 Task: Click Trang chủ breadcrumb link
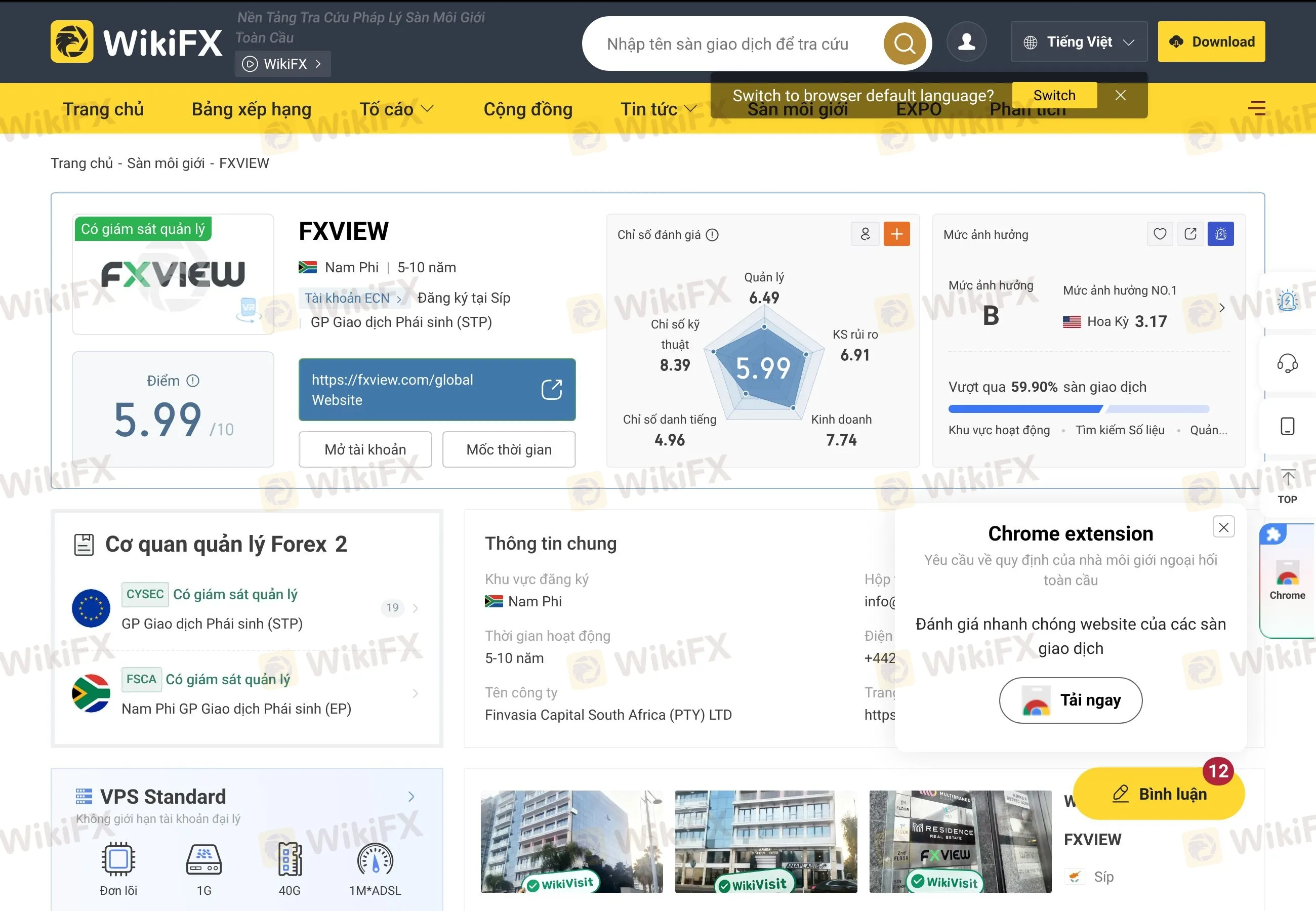tap(81, 163)
